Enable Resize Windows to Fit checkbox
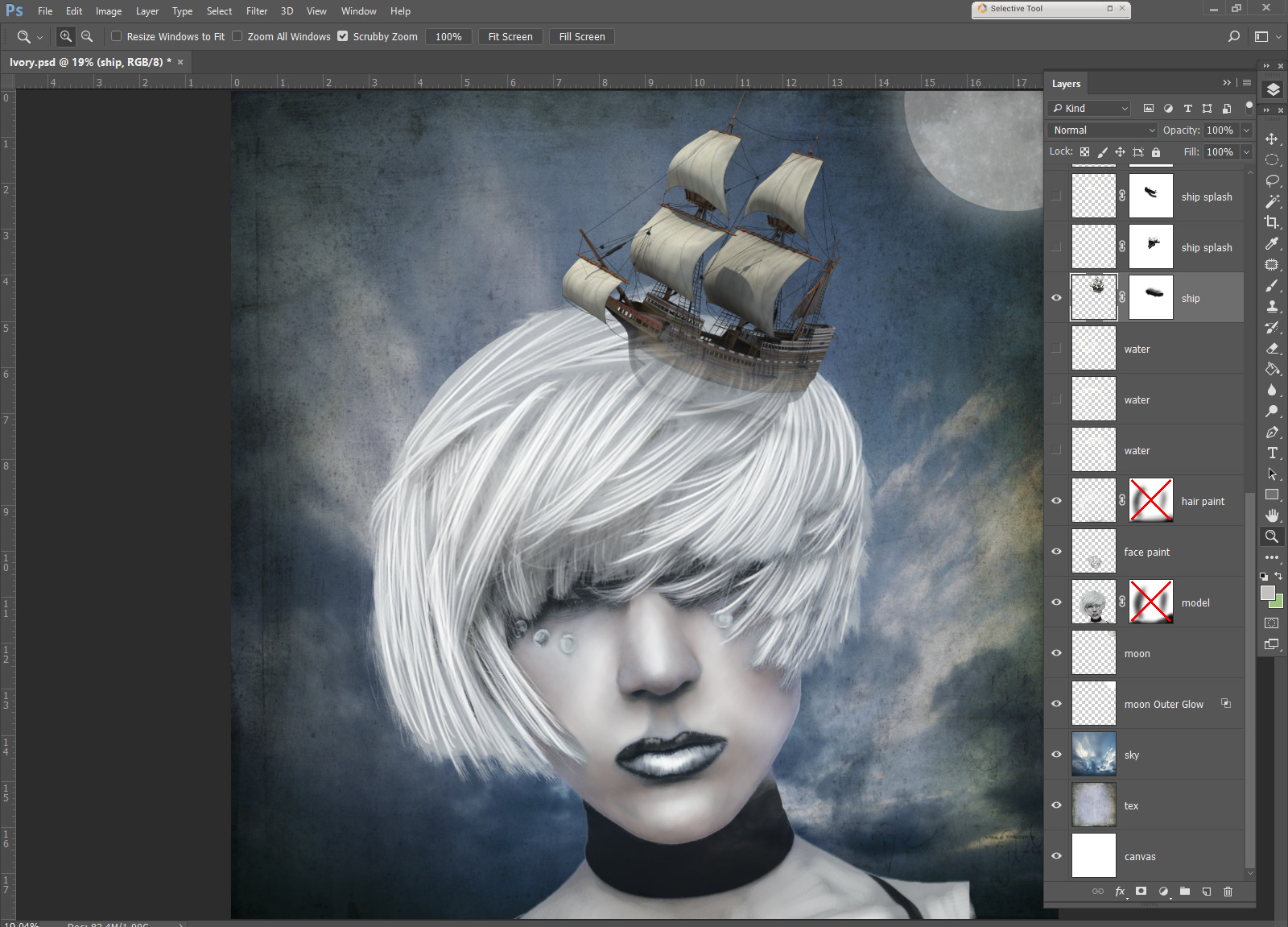This screenshot has width=1288, height=927. [117, 36]
